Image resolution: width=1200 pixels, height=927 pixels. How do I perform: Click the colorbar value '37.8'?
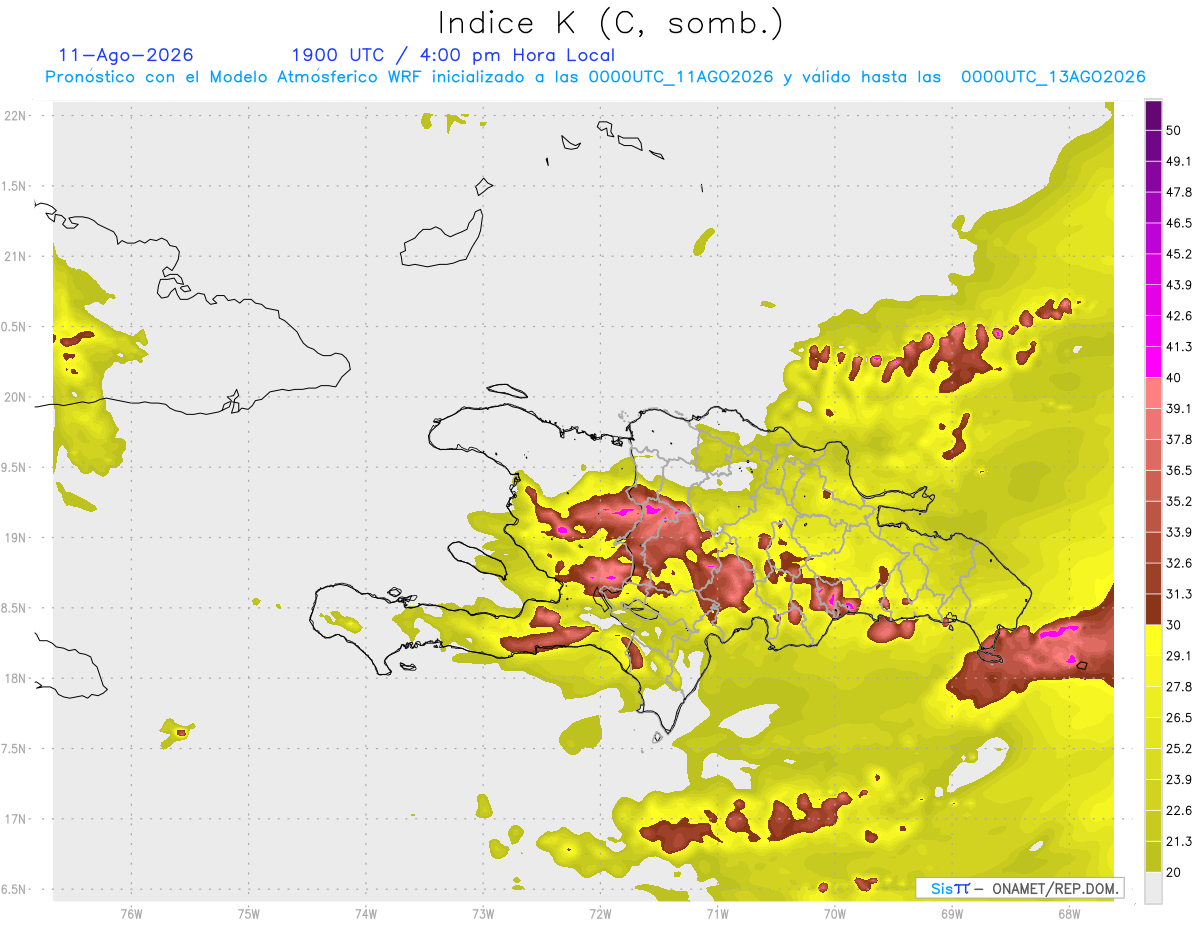coord(1179,440)
